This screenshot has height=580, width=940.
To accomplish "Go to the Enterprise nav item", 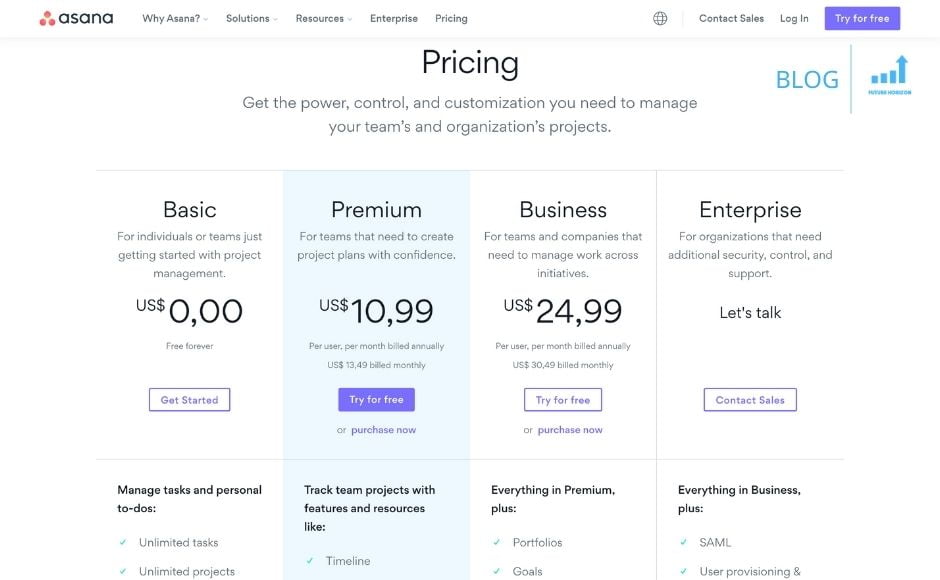I will coord(394,18).
